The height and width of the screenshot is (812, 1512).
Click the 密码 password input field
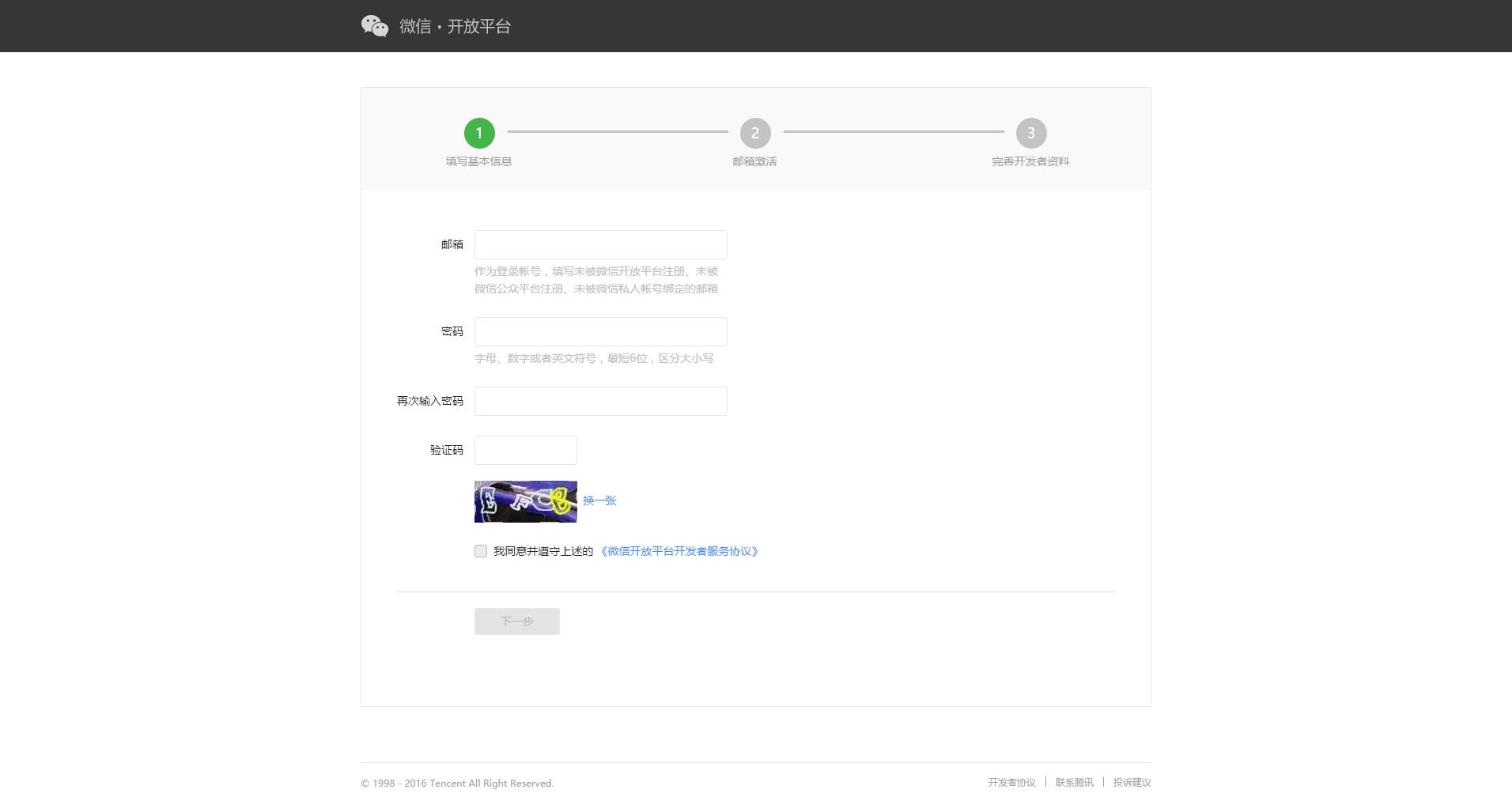(x=599, y=330)
